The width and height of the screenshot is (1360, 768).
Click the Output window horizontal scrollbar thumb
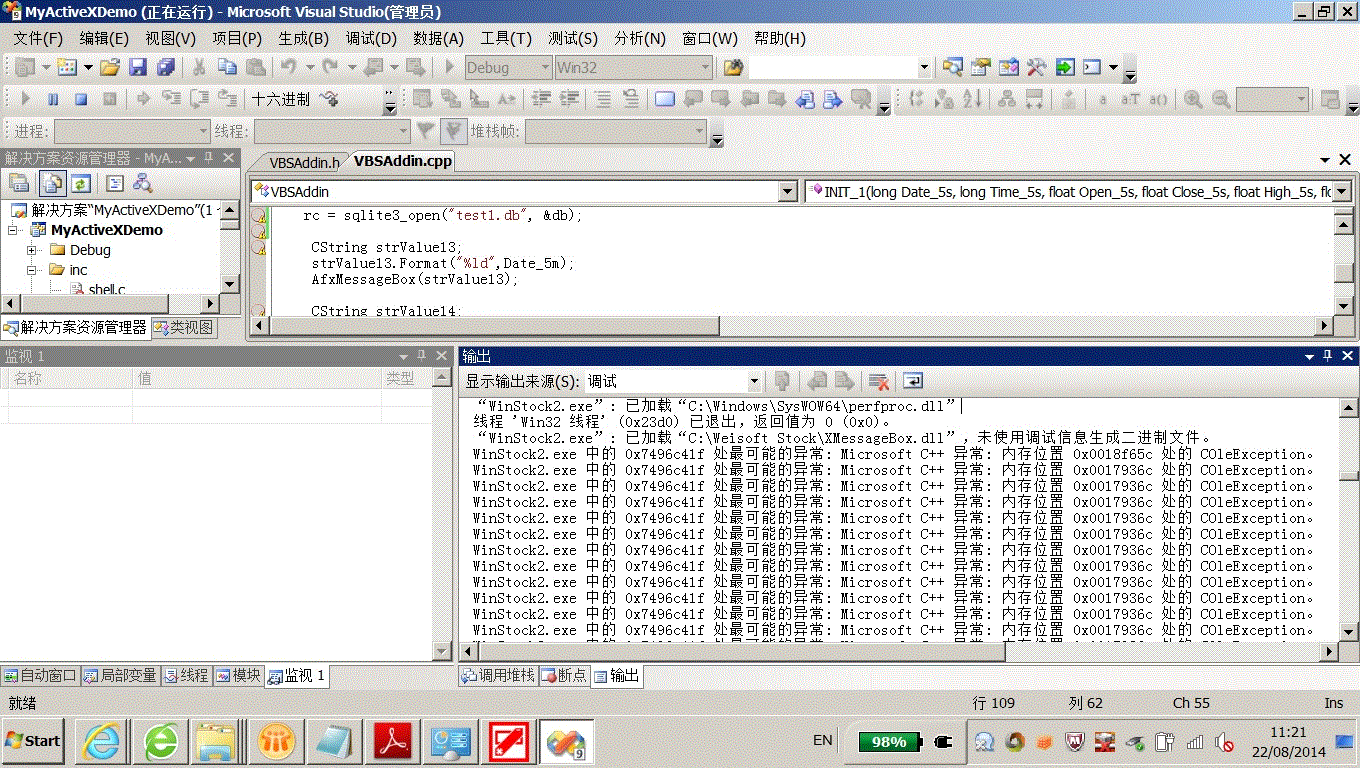[740, 651]
